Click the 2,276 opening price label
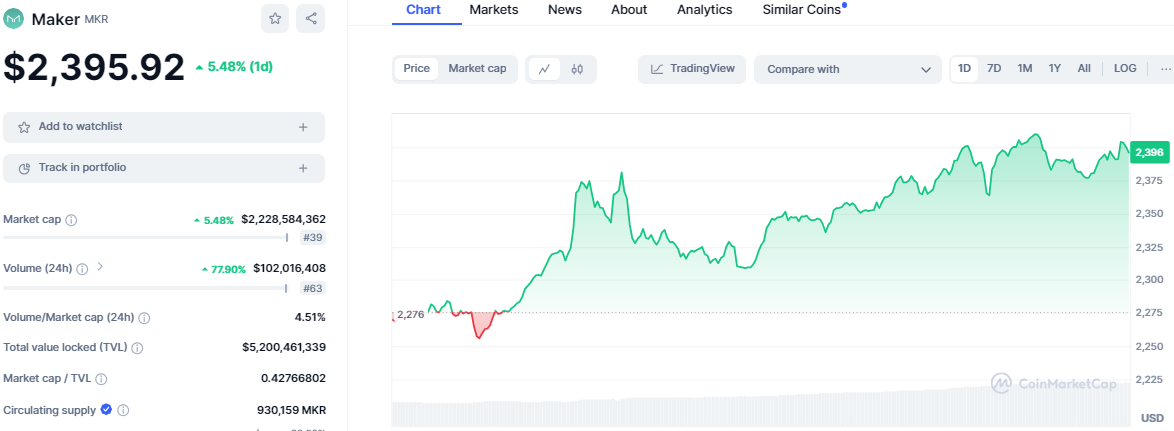The width and height of the screenshot is (1174, 431). (410, 314)
